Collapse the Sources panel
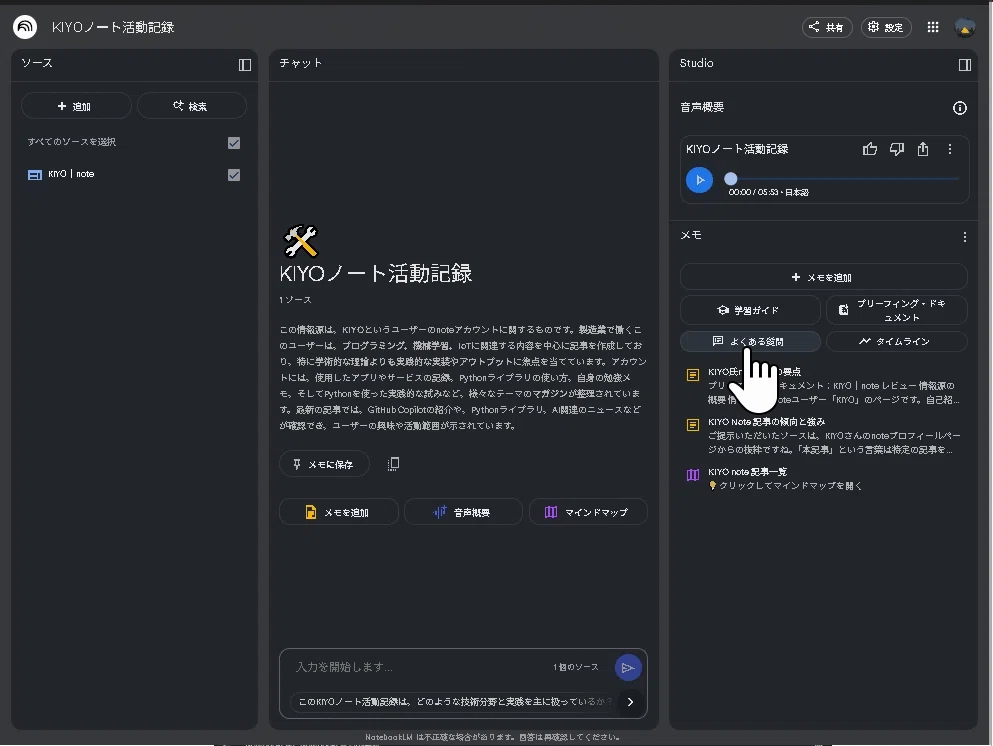 click(x=244, y=65)
